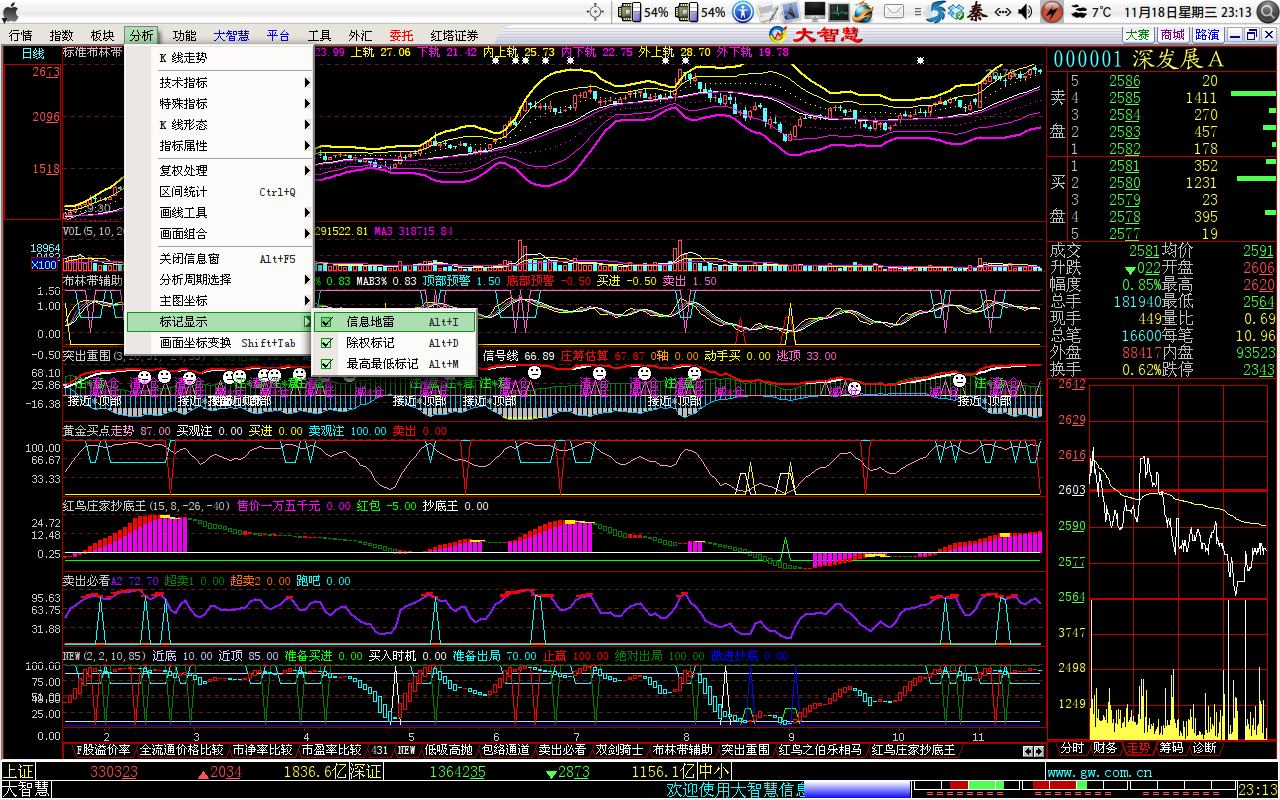Open the 板块 menu
This screenshot has height=800, width=1280.
102,36
